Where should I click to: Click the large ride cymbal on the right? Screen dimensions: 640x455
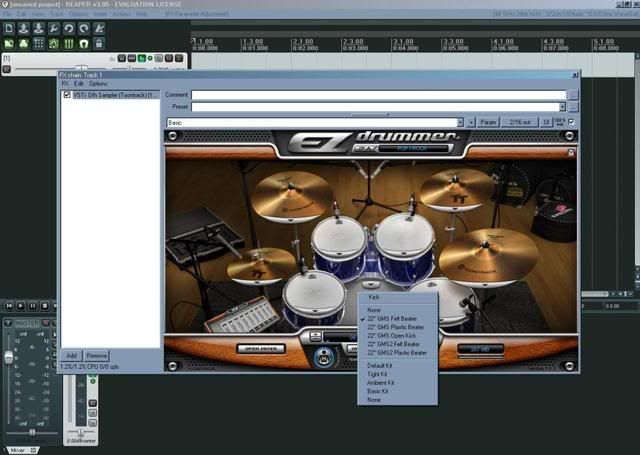point(488,257)
